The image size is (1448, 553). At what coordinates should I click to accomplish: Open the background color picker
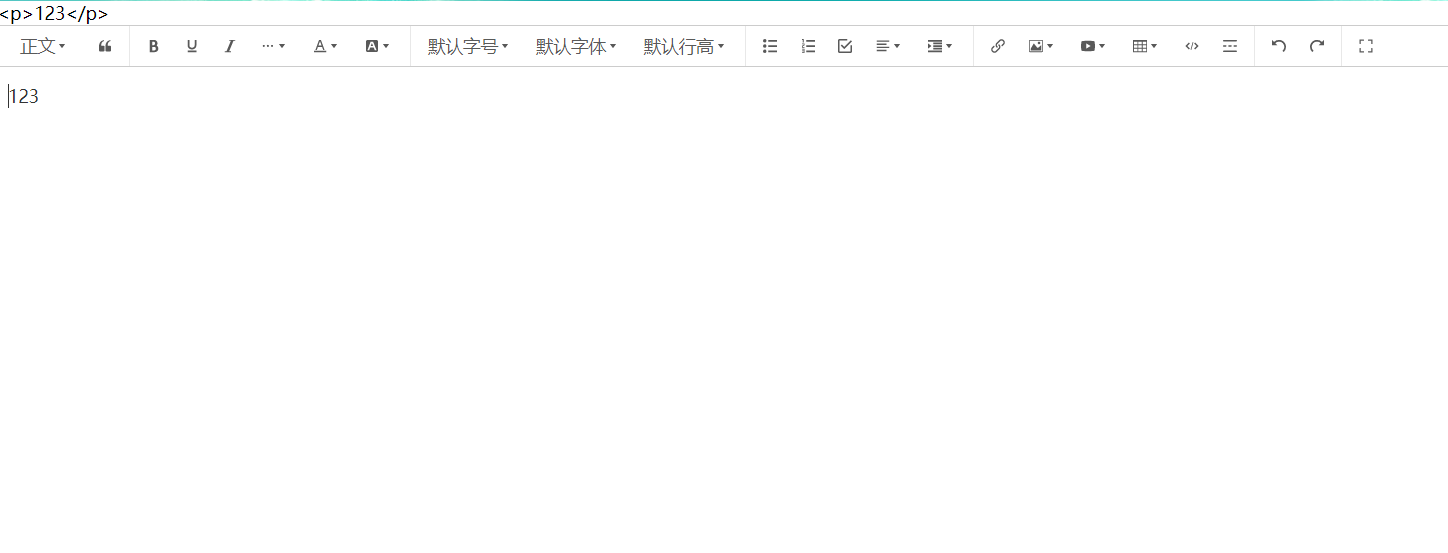pos(377,46)
